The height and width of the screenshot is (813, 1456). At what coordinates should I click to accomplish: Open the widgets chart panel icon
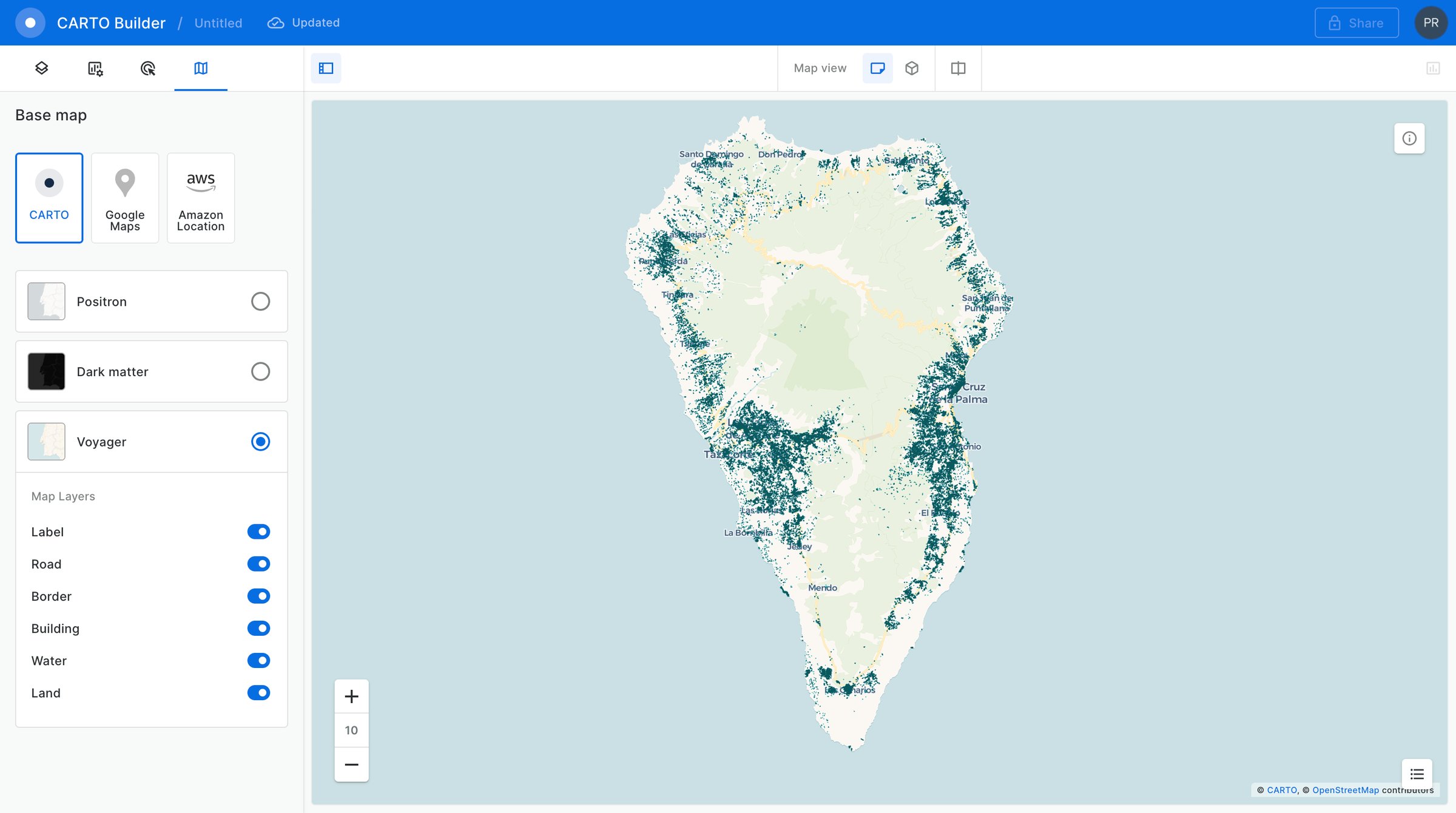[1433, 68]
